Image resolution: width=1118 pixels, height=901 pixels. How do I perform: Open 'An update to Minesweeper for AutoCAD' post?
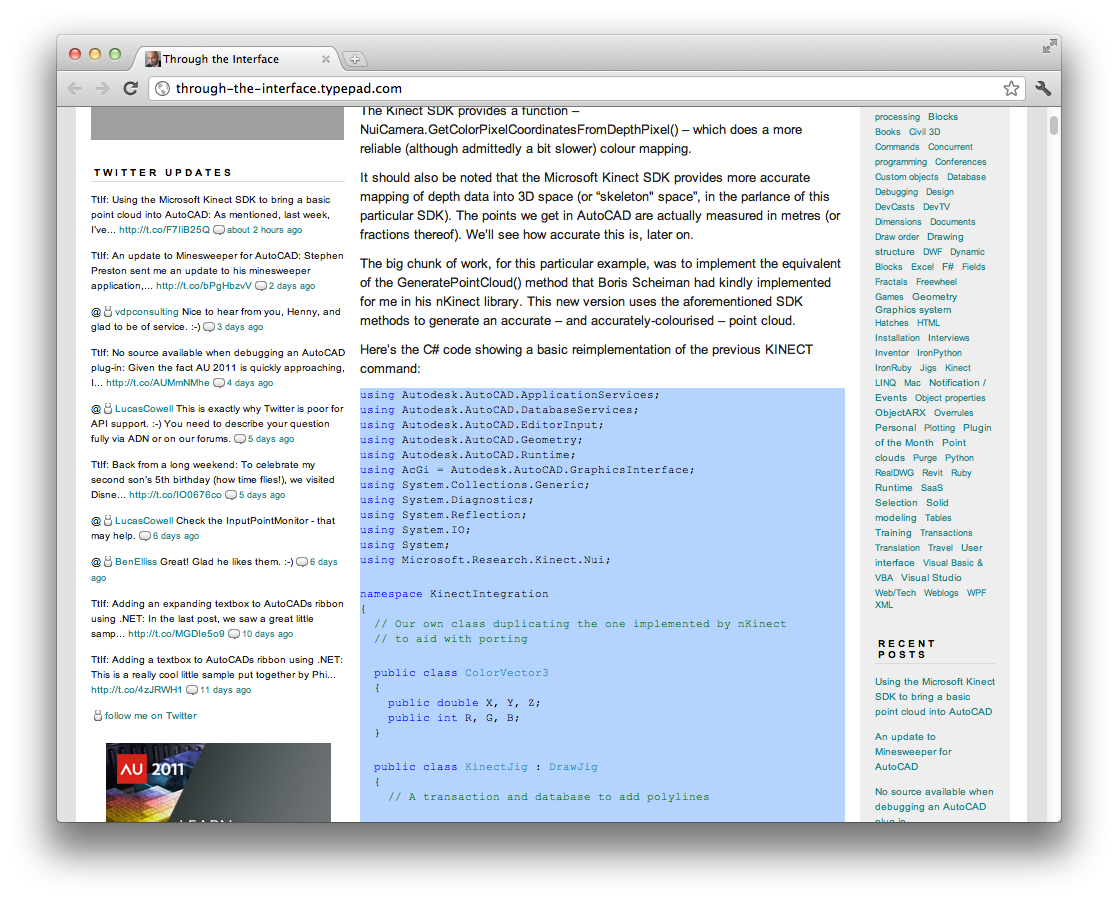tap(913, 752)
